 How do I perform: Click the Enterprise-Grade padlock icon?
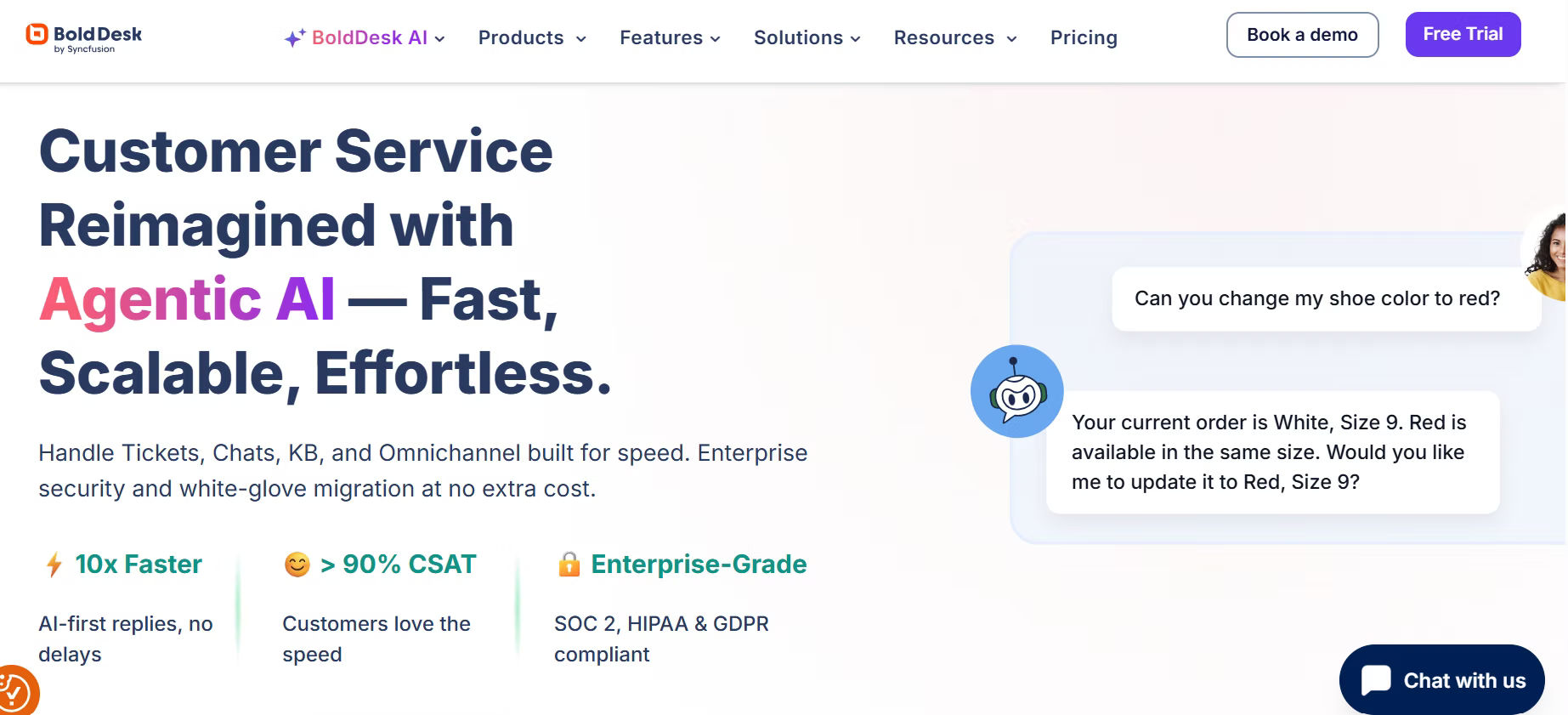pos(569,565)
